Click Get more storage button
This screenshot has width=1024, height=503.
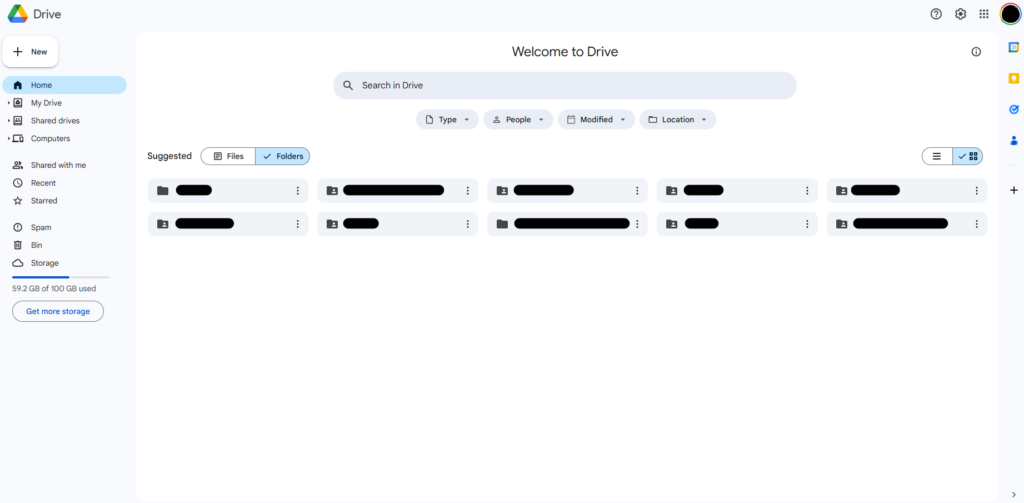click(x=58, y=311)
